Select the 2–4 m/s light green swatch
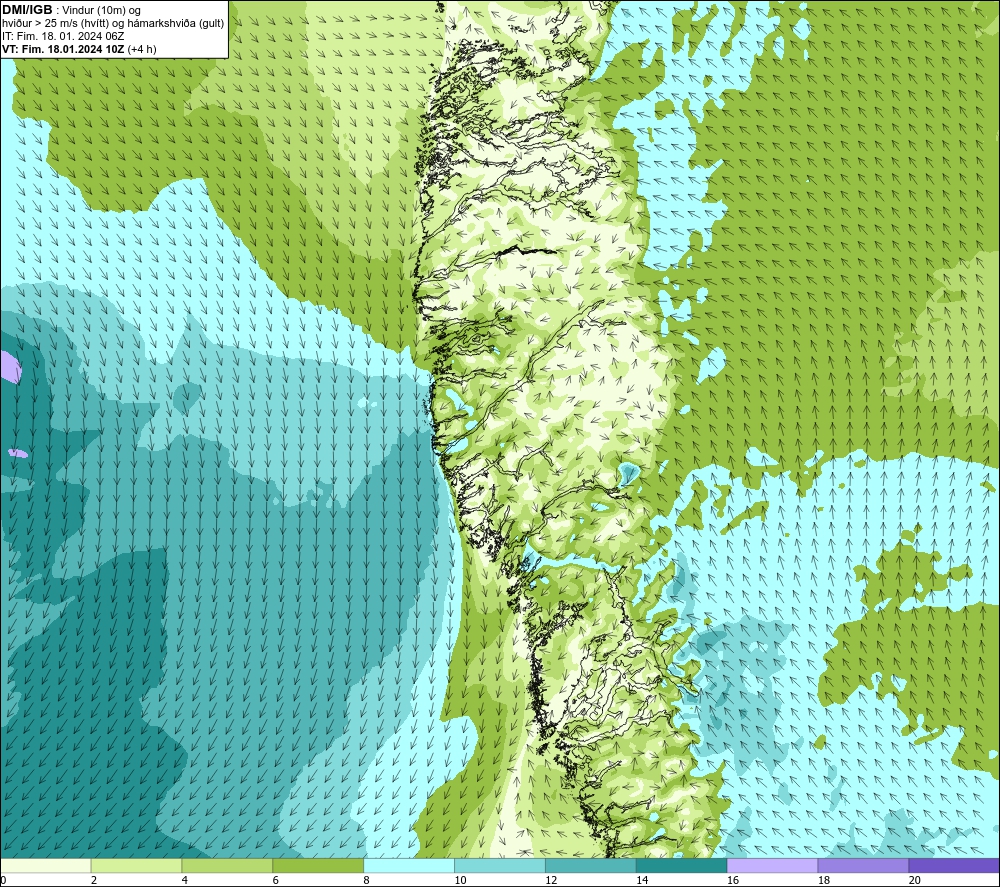Screen dimensions: 1000x887 (136, 865)
